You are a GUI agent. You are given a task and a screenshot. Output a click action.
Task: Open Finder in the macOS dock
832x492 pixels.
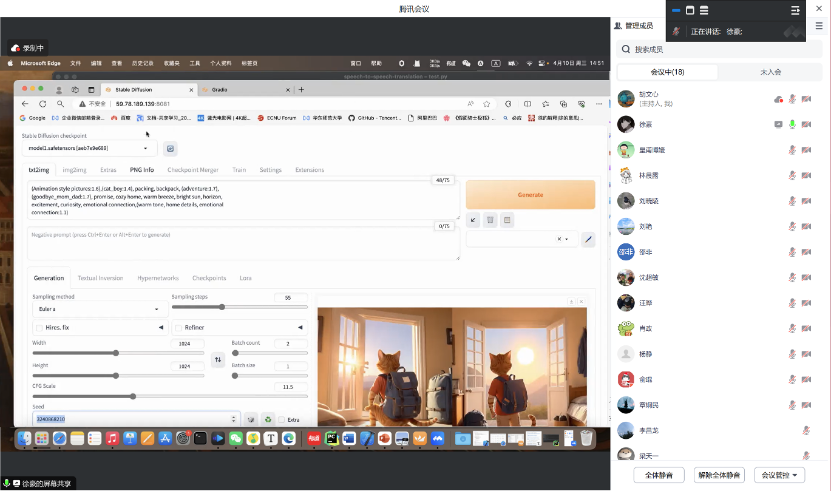pos(24,438)
